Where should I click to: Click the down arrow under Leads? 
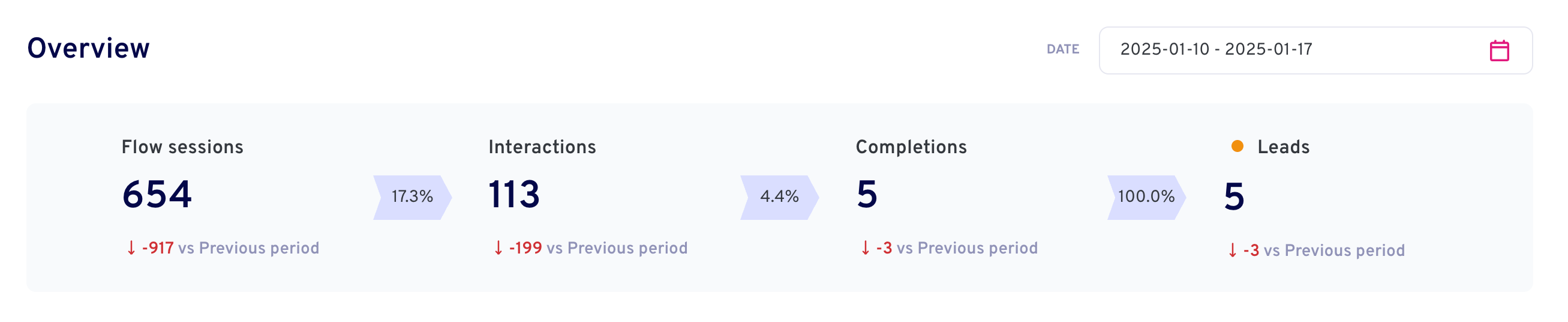(1232, 251)
